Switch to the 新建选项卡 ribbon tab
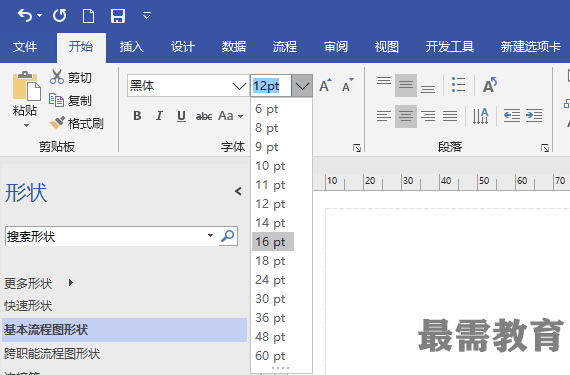The image size is (570, 375). click(530, 47)
